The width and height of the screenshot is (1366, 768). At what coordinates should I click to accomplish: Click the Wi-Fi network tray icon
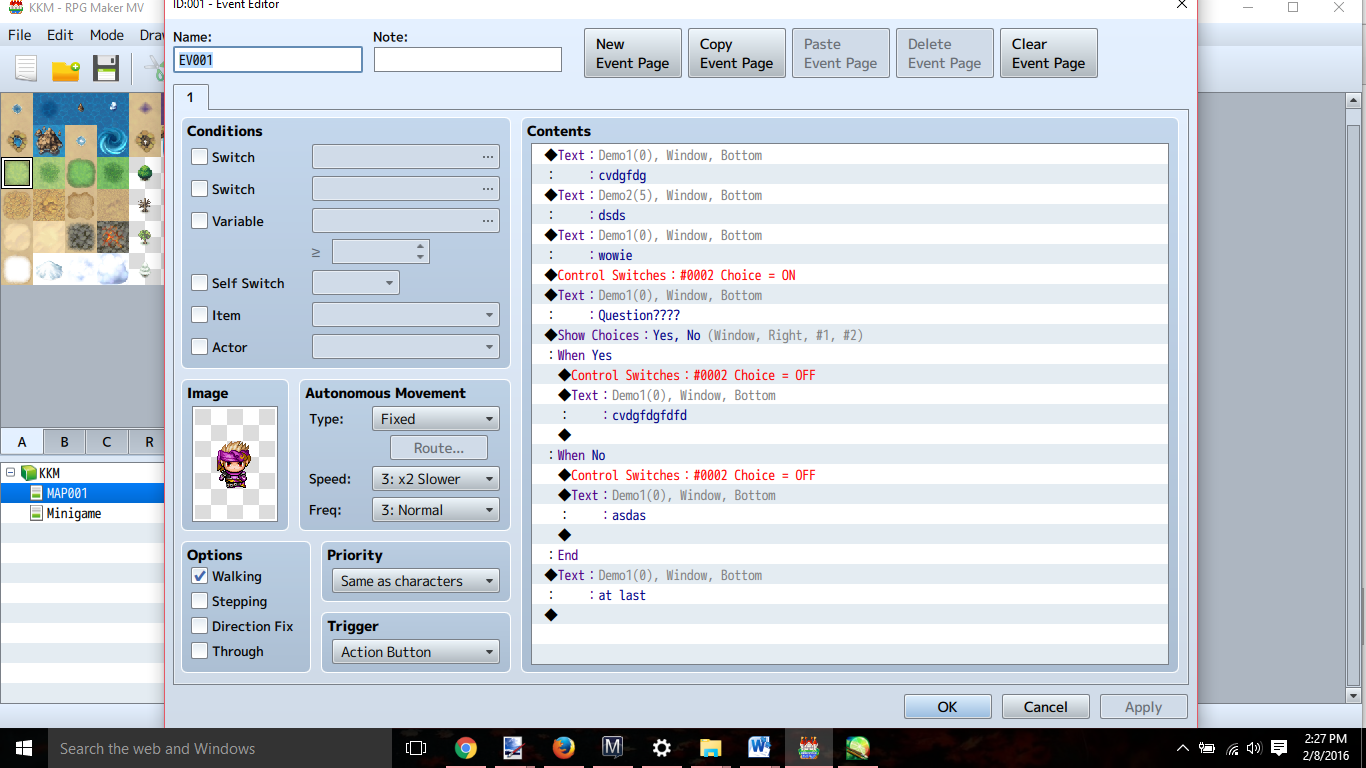pos(1232,748)
